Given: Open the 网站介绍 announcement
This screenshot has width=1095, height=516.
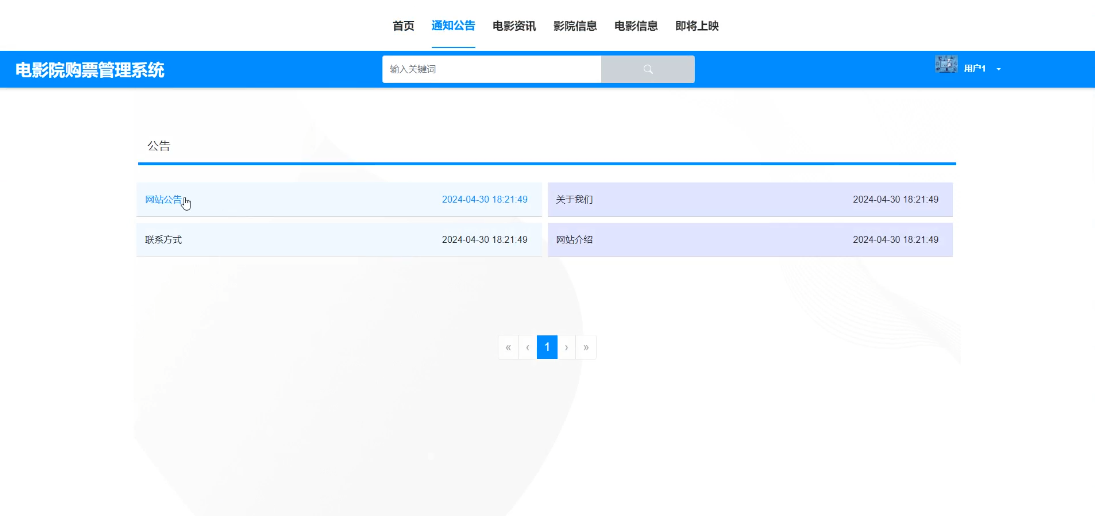Looking at the screenshot, I should pyautogui.click(x=750, y=239).
